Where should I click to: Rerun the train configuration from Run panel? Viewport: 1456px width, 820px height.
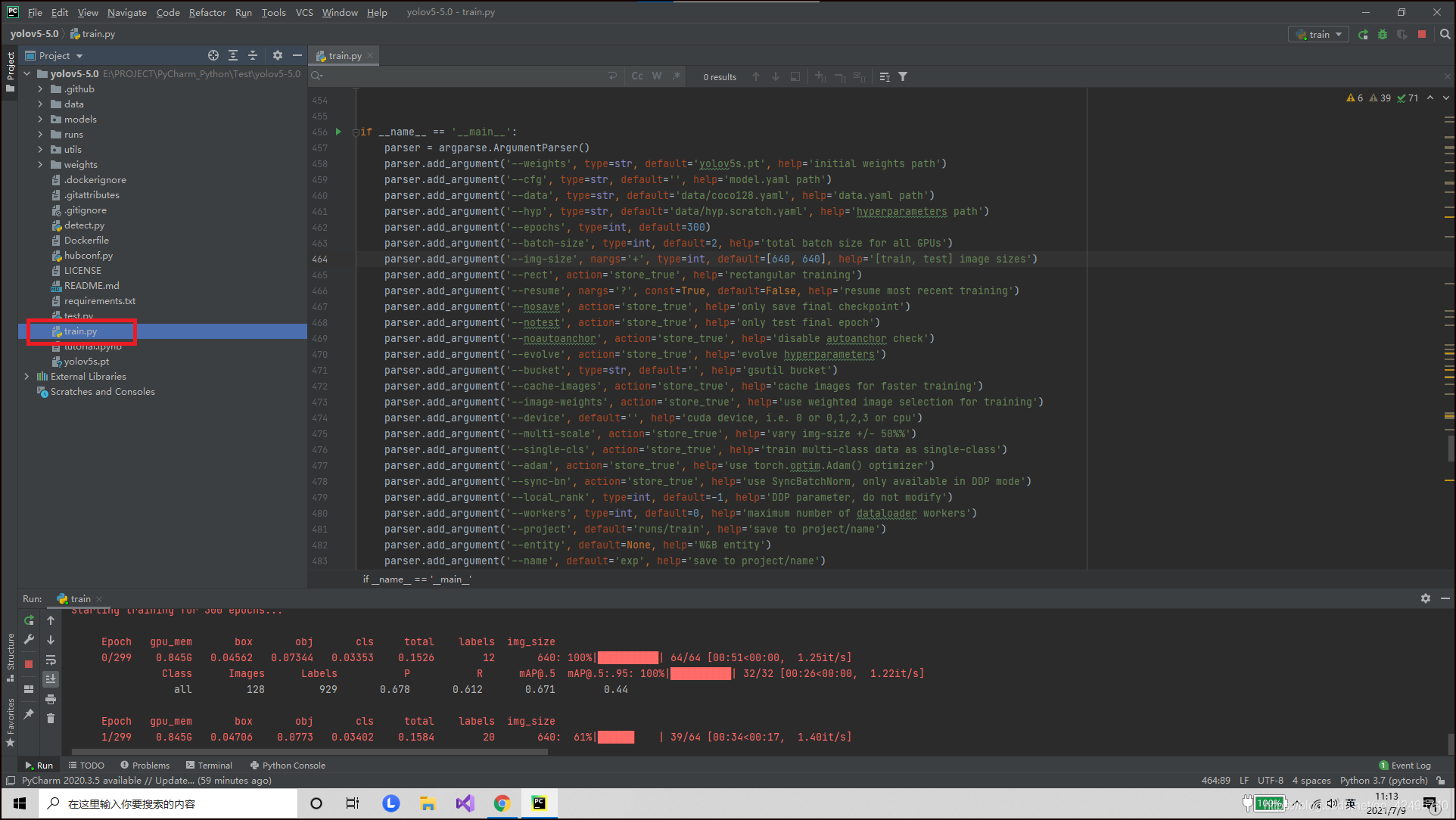[29, 620]
